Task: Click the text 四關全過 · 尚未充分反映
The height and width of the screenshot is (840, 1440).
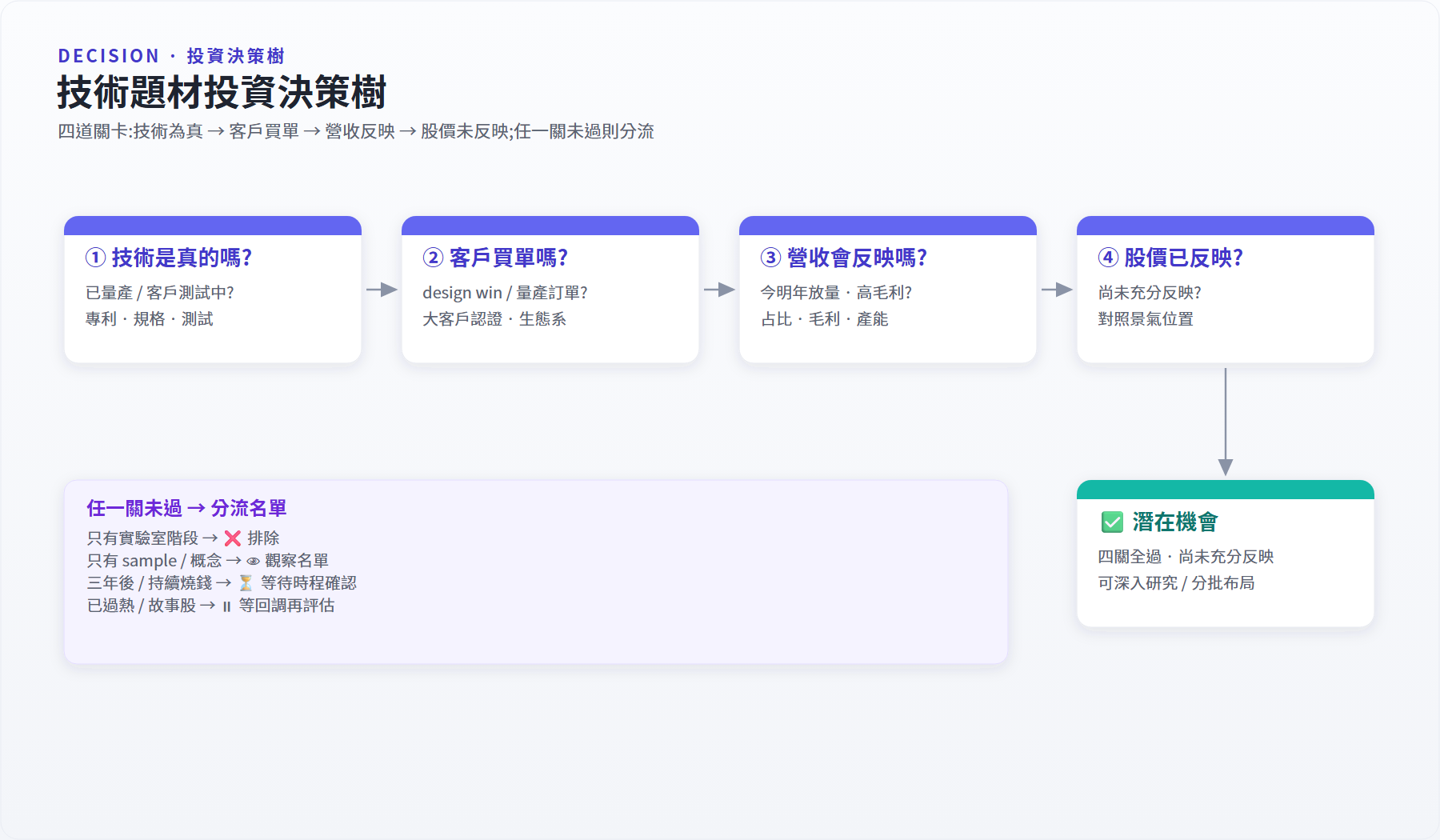Action: point(1186,557)
